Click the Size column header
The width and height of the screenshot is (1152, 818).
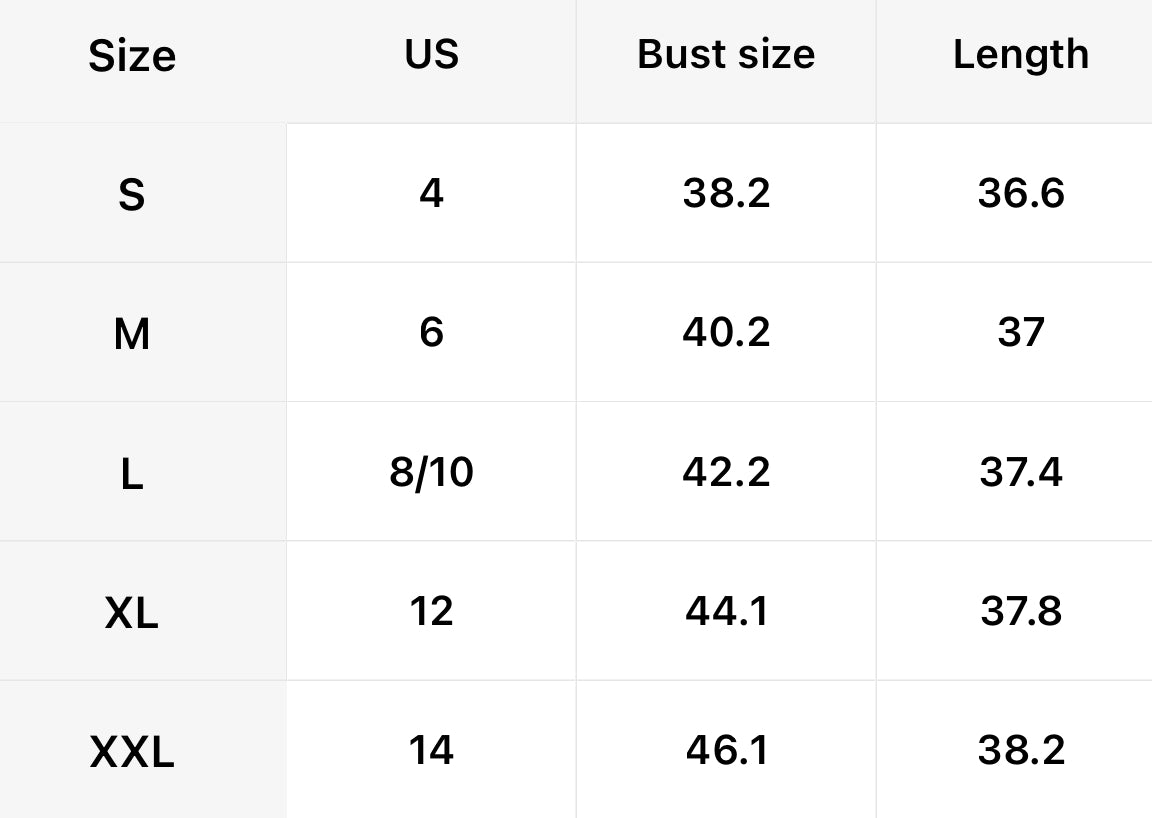click(132, 56)
